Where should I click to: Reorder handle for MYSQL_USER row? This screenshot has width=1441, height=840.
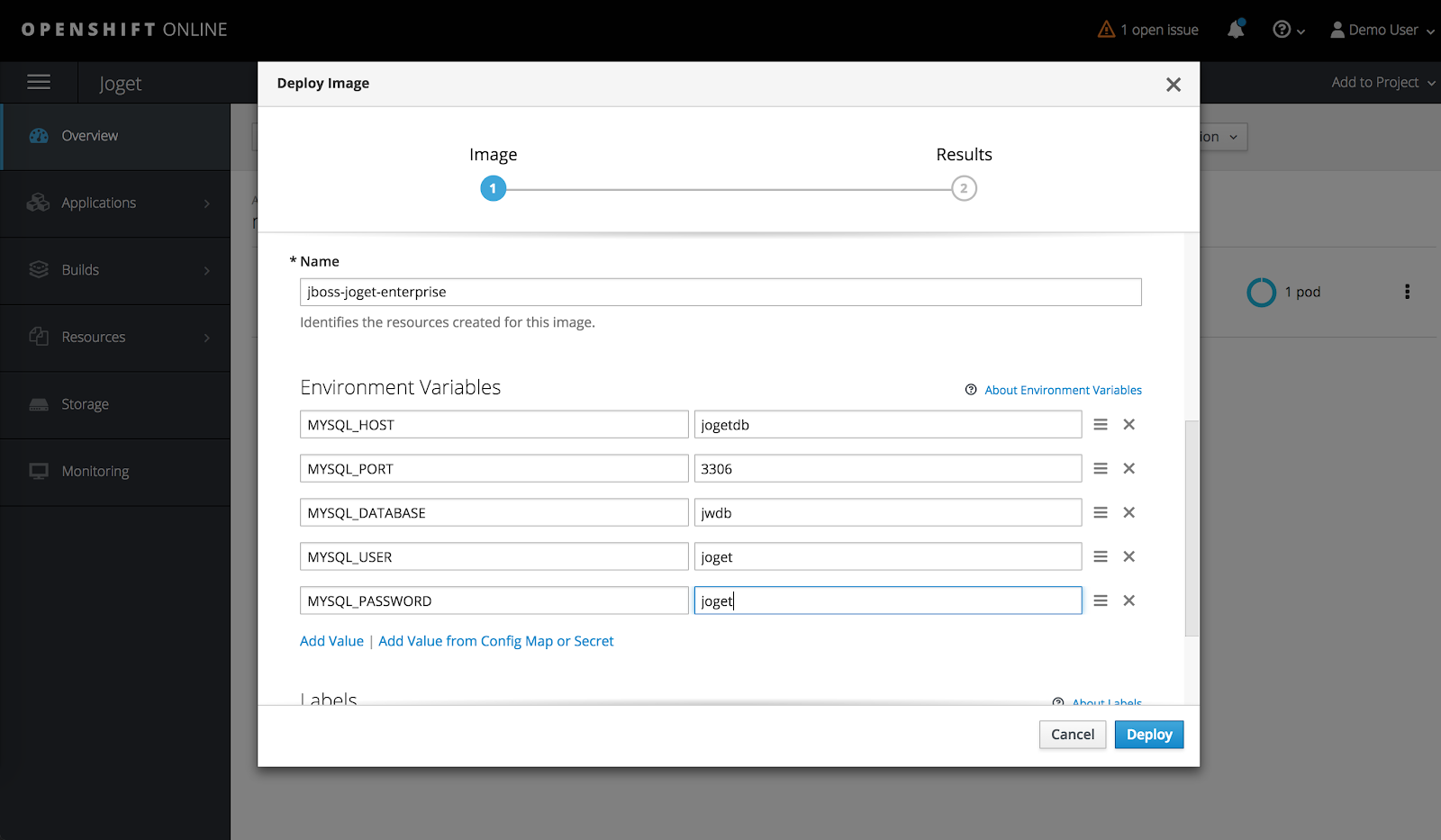point(1101,556)
